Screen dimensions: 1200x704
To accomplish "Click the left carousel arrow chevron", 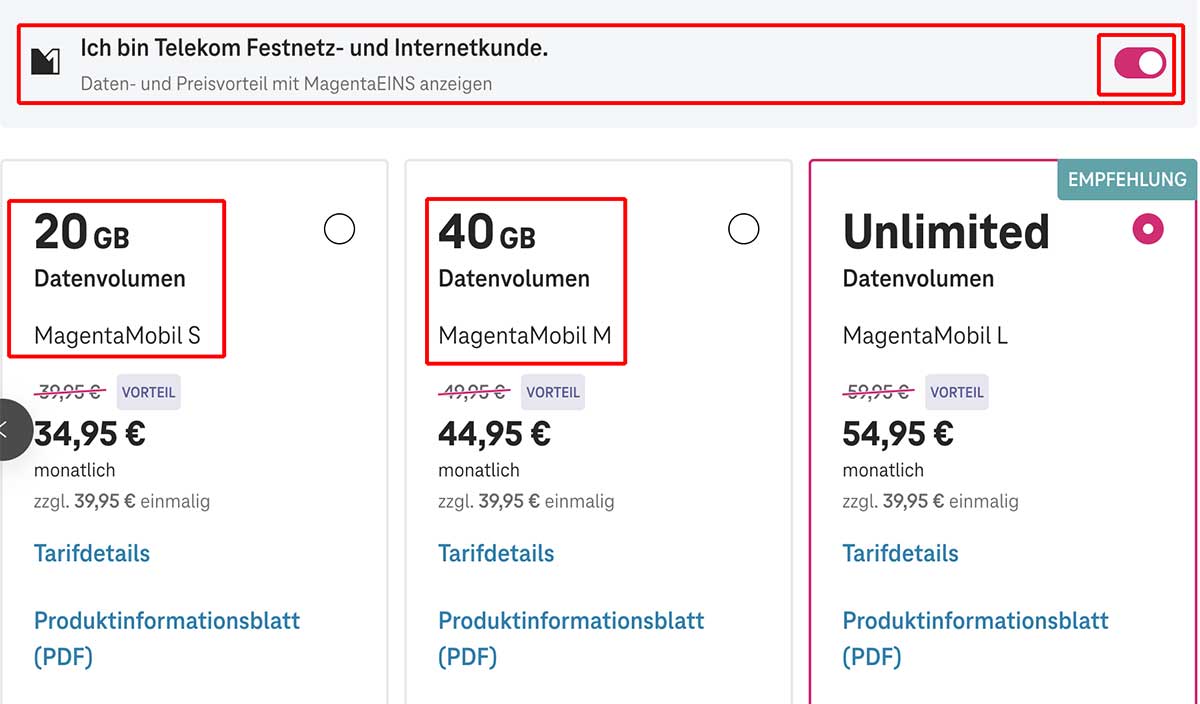I will [x=8, y=428].
